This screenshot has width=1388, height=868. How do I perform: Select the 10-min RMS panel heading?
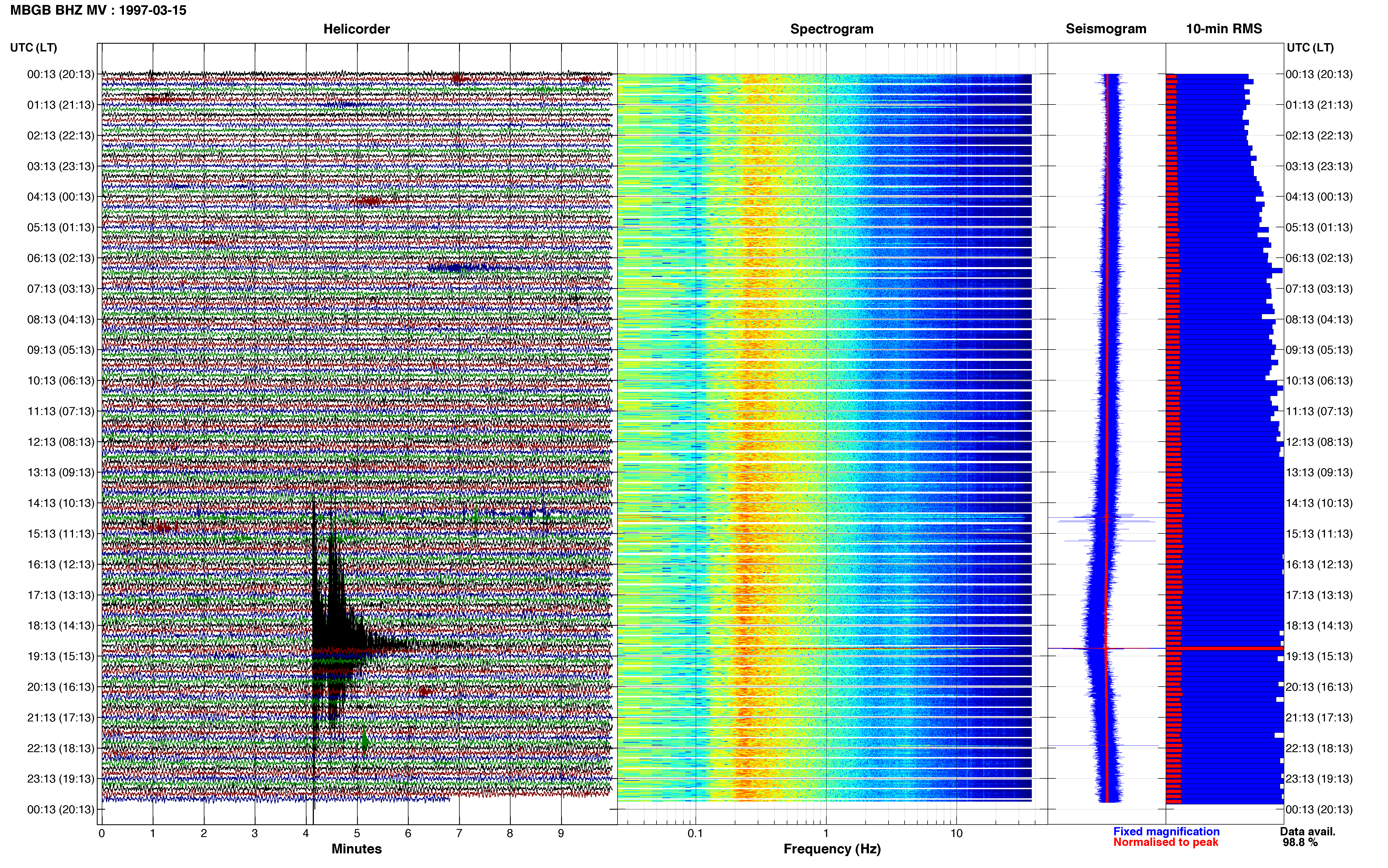point(1224,29)
